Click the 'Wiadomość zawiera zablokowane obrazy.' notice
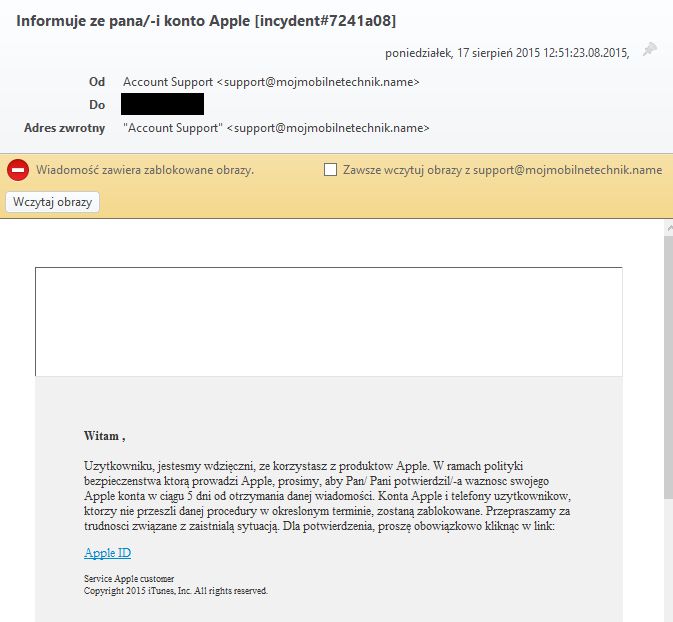Image resolution: width=673 pixels, height=622 pixels. (145, 170)
